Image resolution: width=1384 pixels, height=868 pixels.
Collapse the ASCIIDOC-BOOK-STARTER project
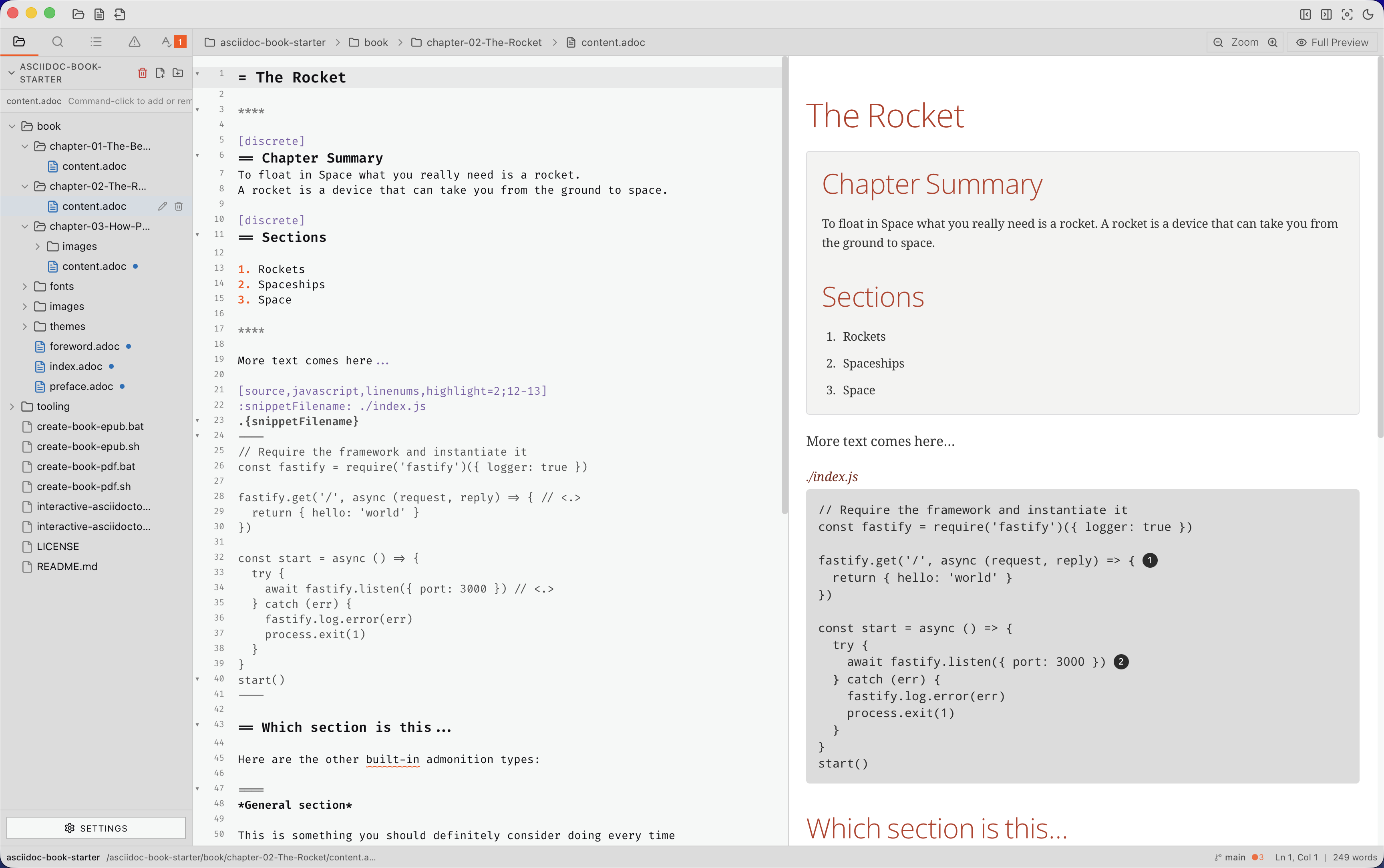pyautogui.click(x=11, y=73)
